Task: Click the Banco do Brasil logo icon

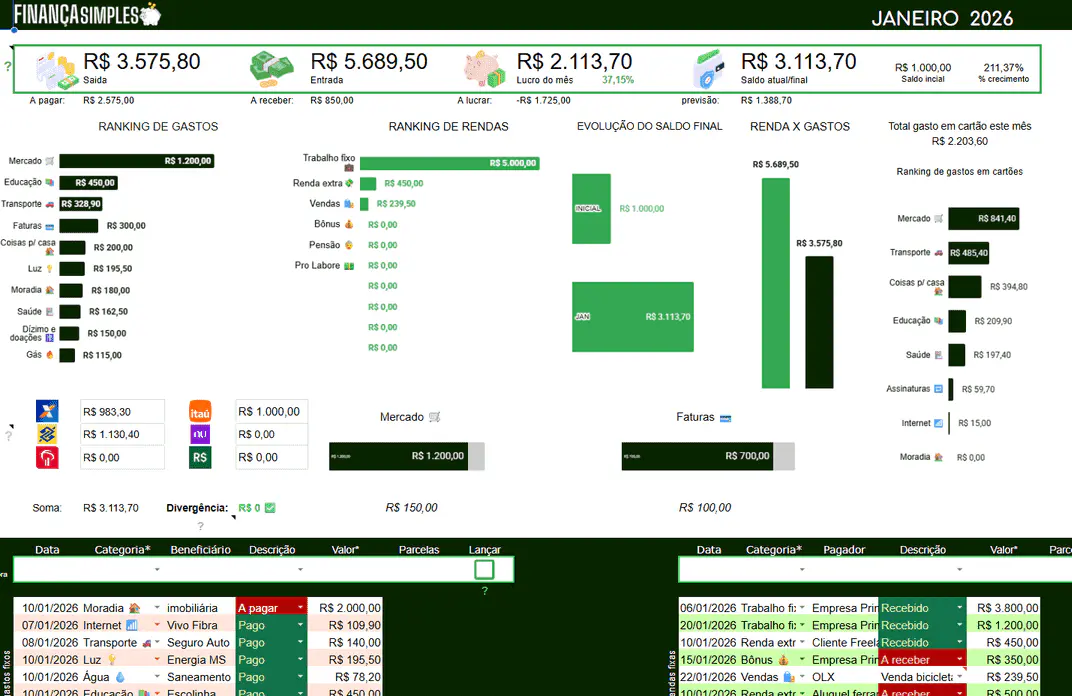Action: (47, 434)
